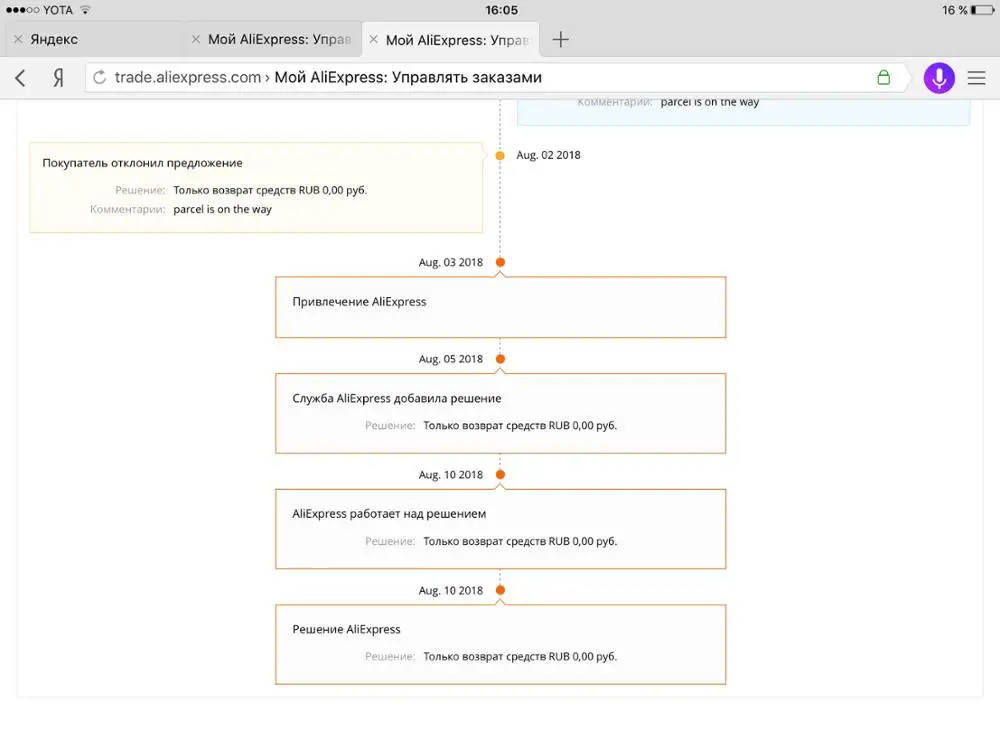Close the active Мой AliExpress tab

click(x=374, y=40)
